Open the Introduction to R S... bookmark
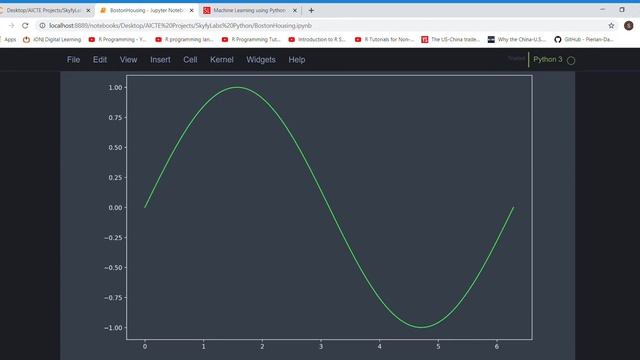This screenshot has height=360, width=640. tap(317, 39)
